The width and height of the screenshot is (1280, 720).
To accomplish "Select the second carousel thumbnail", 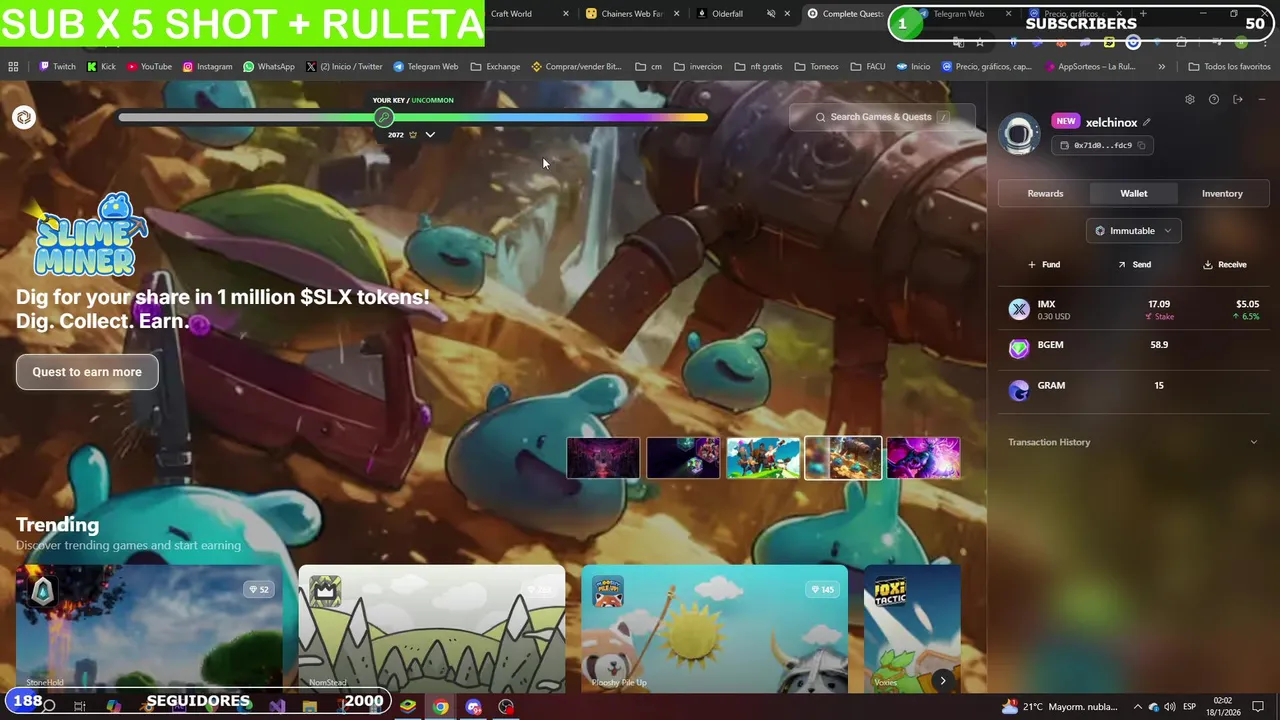I will pos(683,458).
